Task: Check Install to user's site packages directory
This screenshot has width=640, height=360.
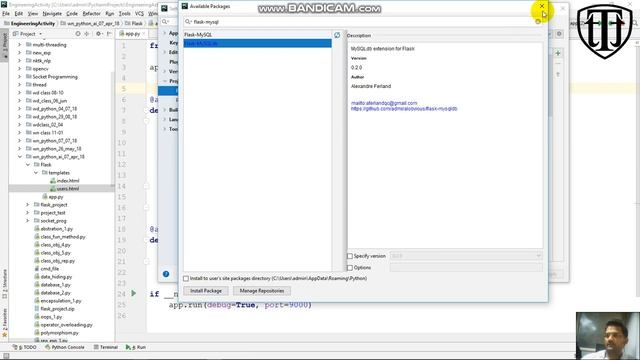Action: click(186, 278)
